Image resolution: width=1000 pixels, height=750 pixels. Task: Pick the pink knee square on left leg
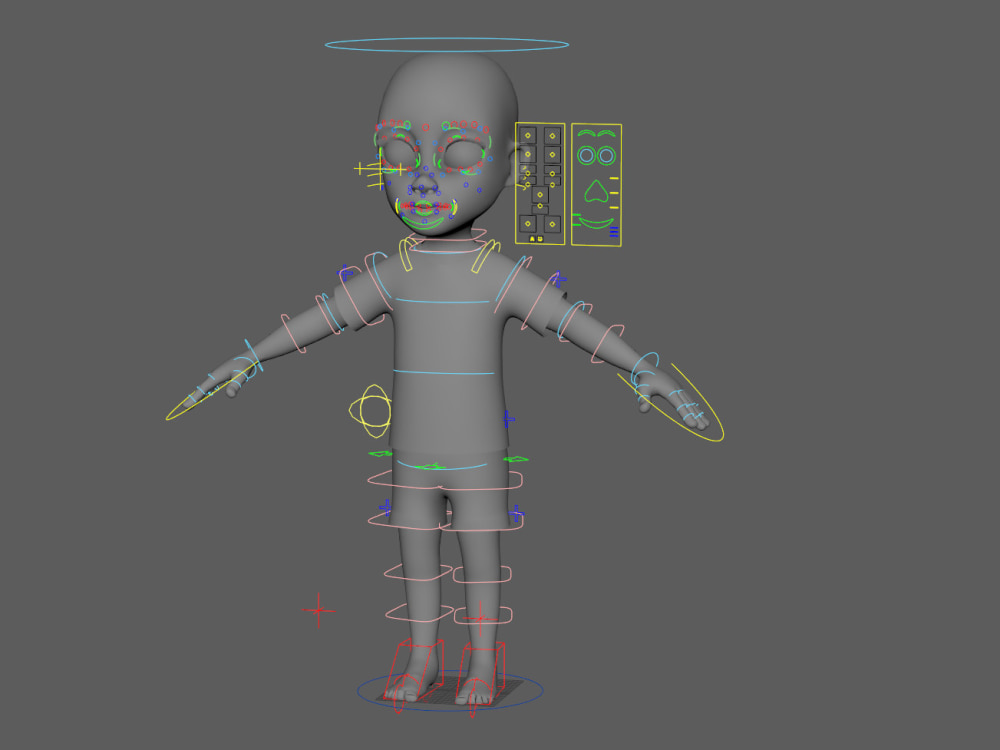click(418, 572)
